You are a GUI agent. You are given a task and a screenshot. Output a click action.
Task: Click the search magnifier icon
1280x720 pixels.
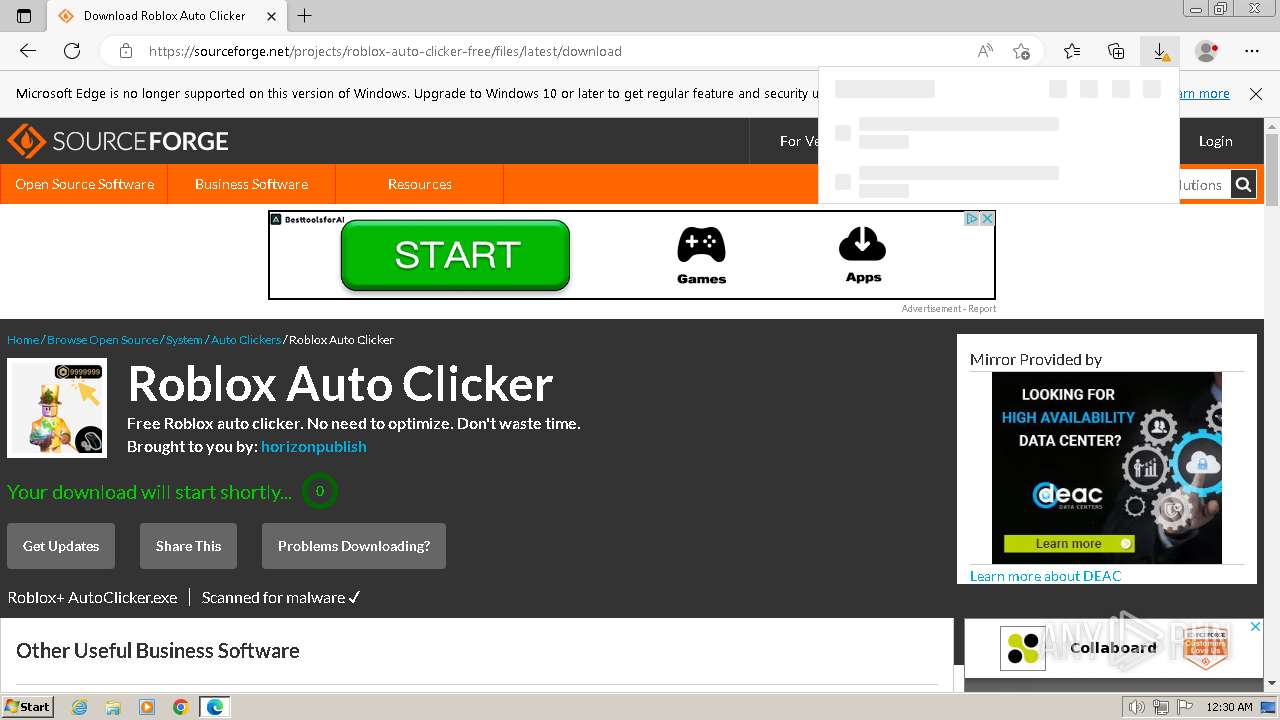[x=1243, y=184]
